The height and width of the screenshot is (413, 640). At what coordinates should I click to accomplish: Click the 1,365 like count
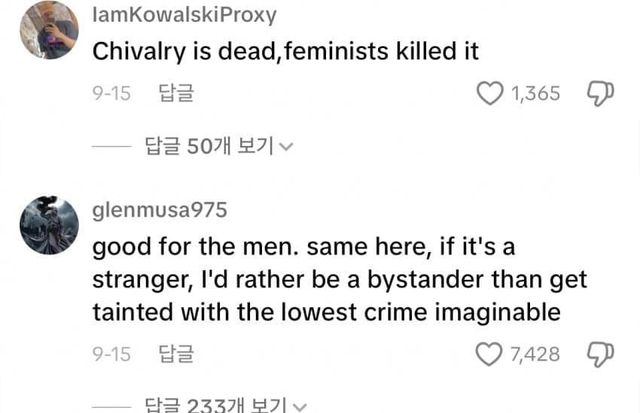pyautogui.click(x=535, y=94)
